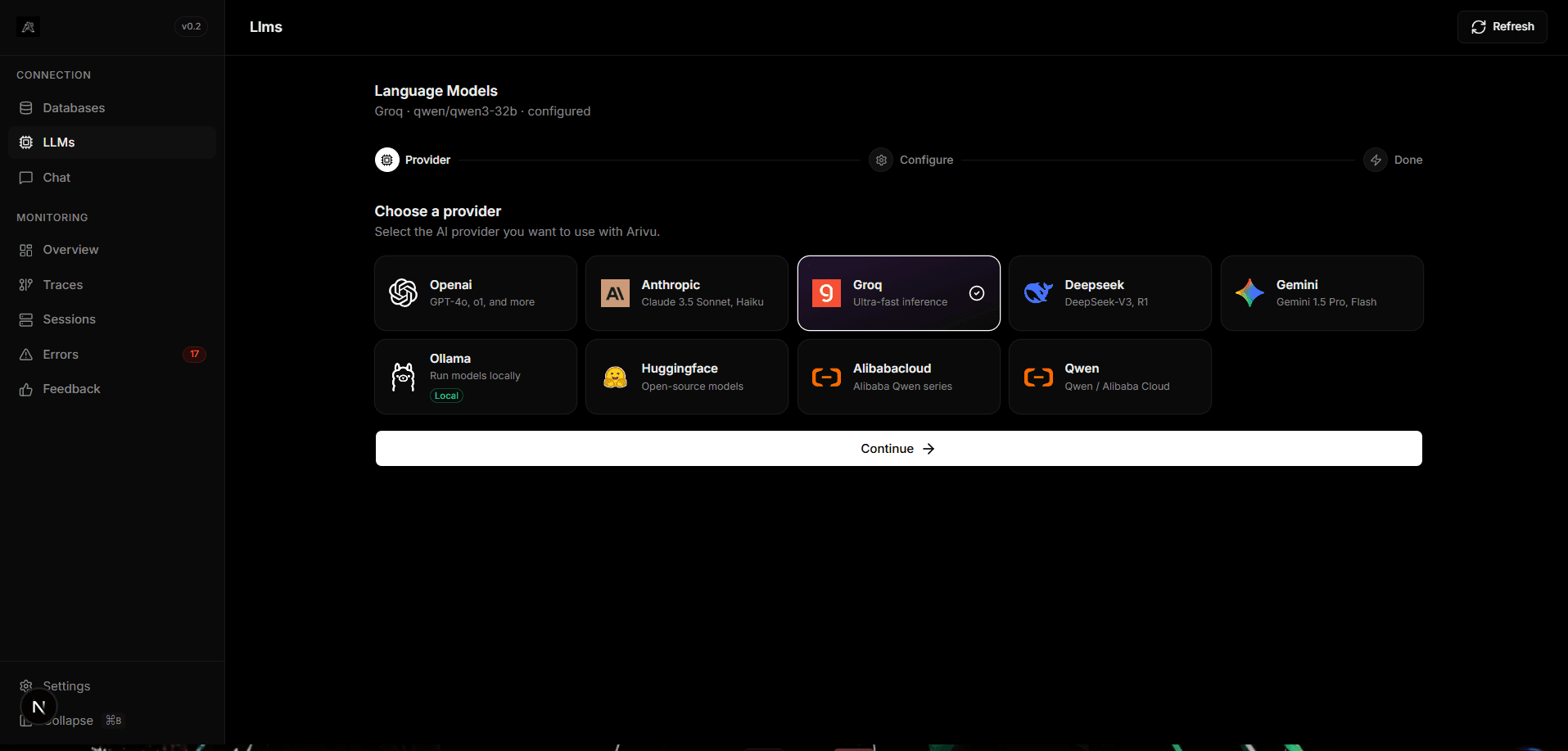Click the orange Qwen bracket logo
The width and height of the screenshot is (1568, 751).
tap(1038, 377)
